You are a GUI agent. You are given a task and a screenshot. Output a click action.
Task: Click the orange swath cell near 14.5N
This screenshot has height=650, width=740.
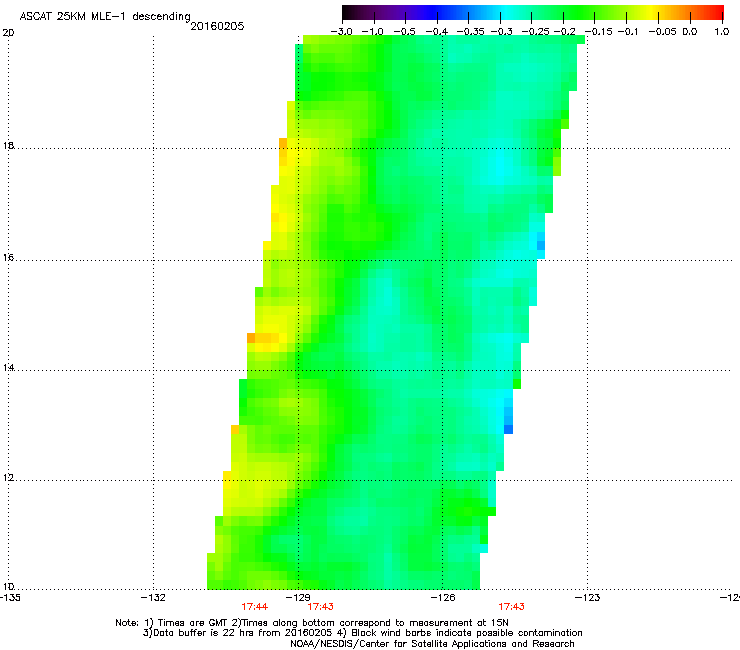coord(251,338)
